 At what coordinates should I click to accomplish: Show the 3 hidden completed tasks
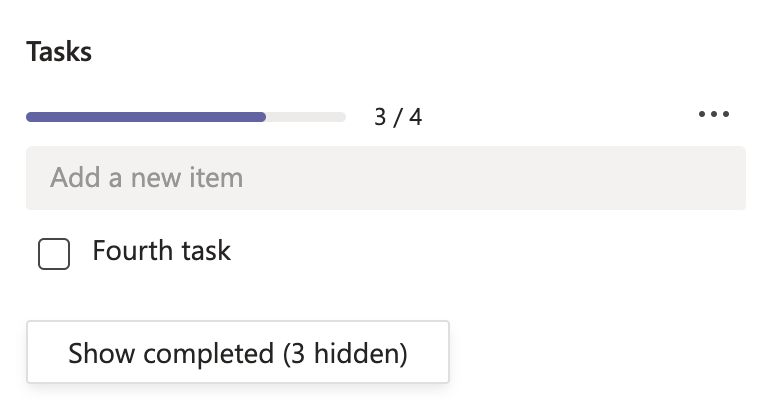tap(238, 352)
